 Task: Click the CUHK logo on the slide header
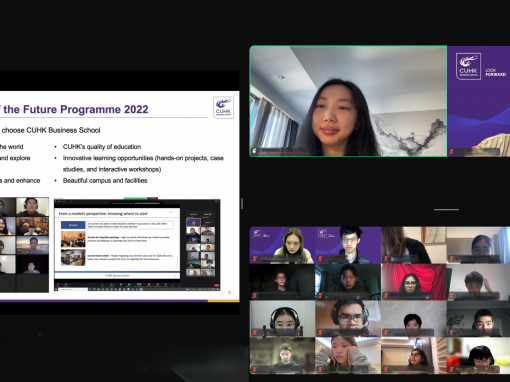(223, 107)
